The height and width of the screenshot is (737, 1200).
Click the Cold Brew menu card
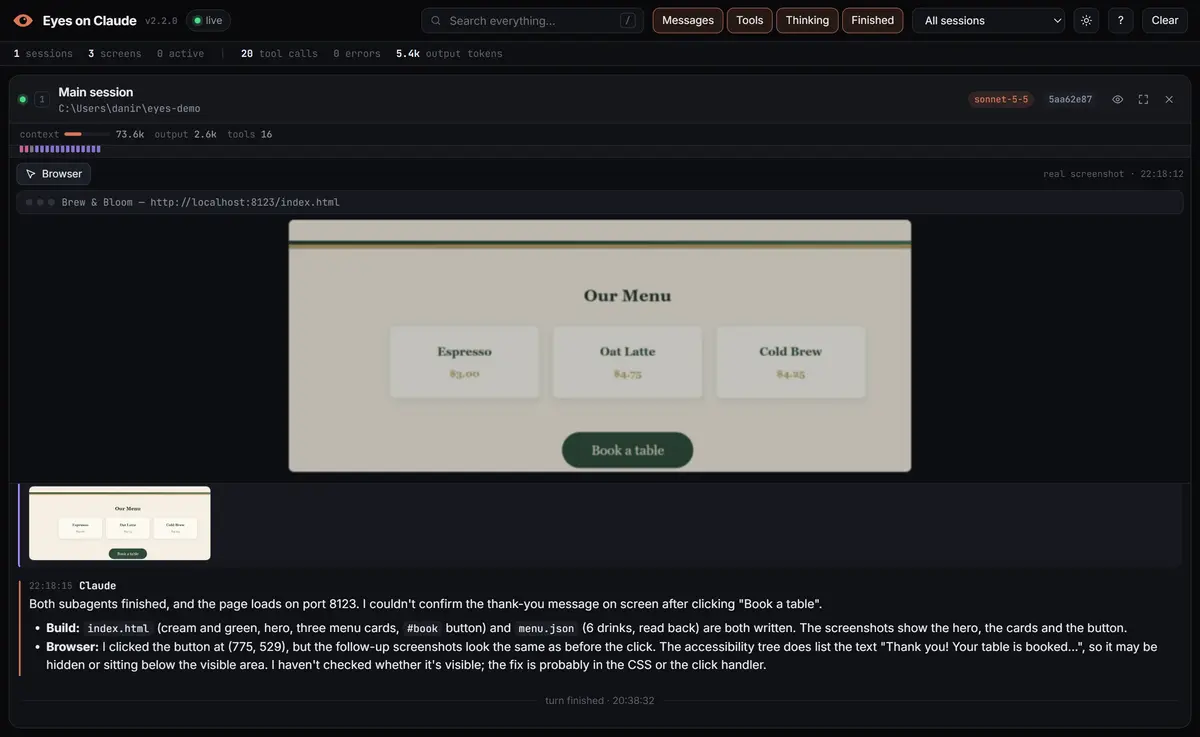pos(790,362)
